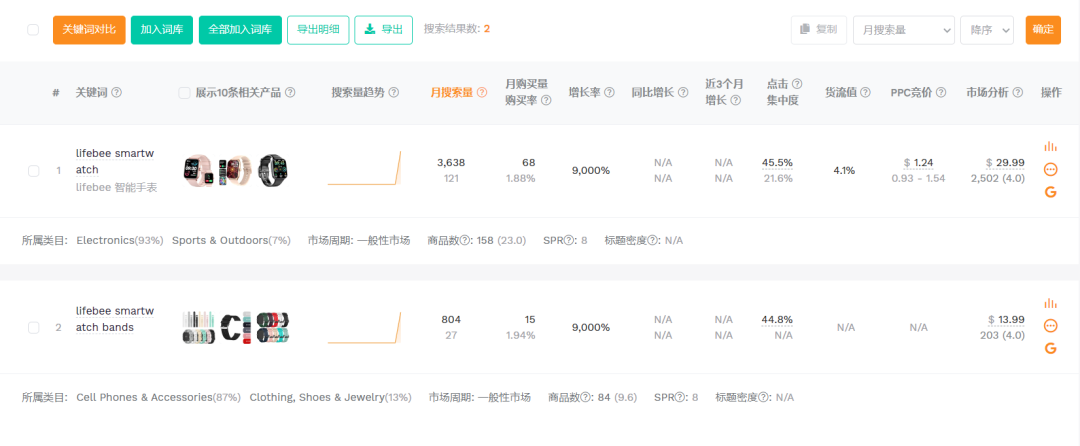
Task: Click the $ 29.99 market price value
Action: [1005, 162]
